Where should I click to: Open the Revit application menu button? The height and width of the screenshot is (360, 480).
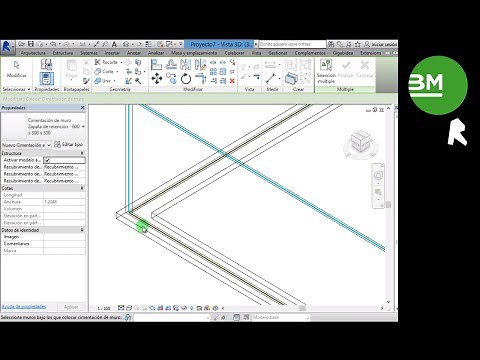point(7,47)
